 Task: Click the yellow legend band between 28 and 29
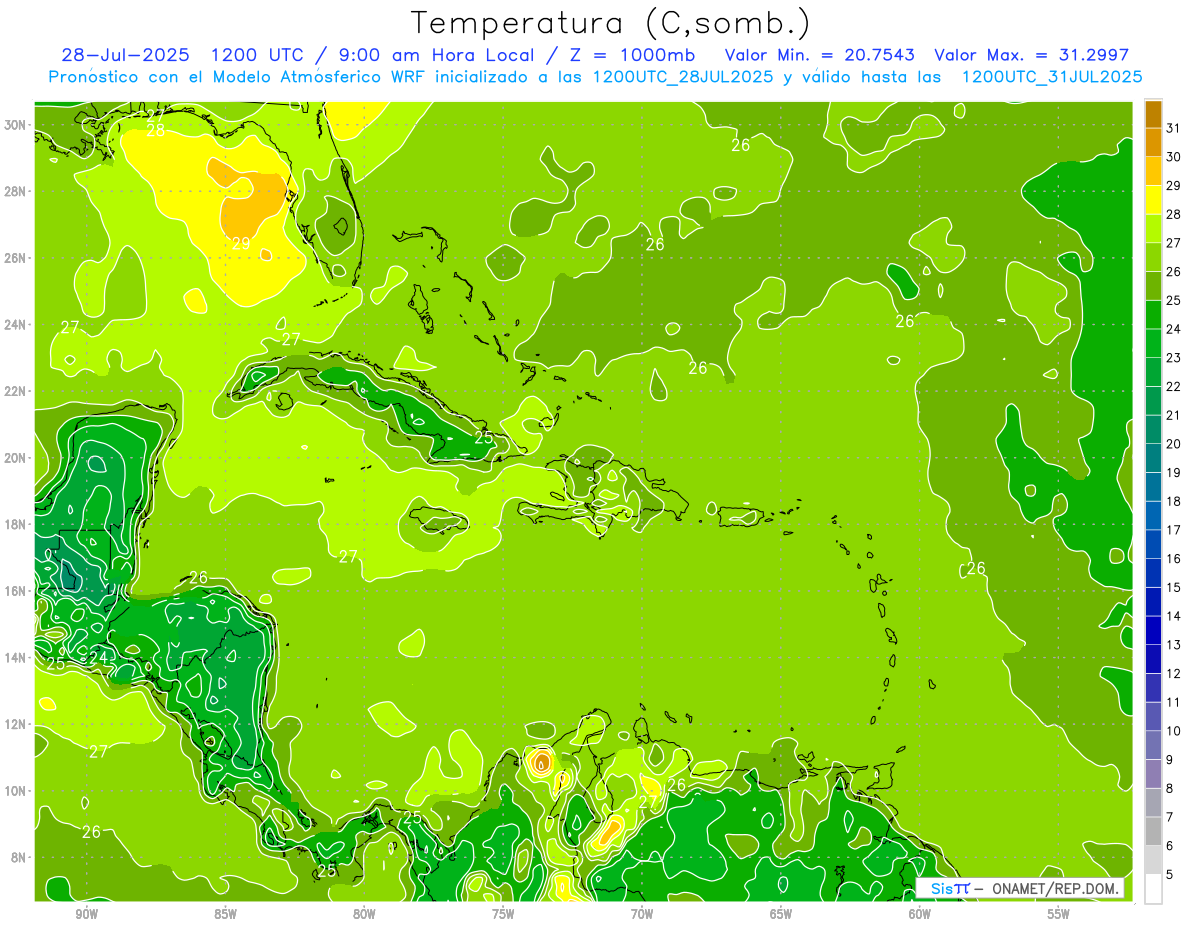click(x=1153, y=200)
